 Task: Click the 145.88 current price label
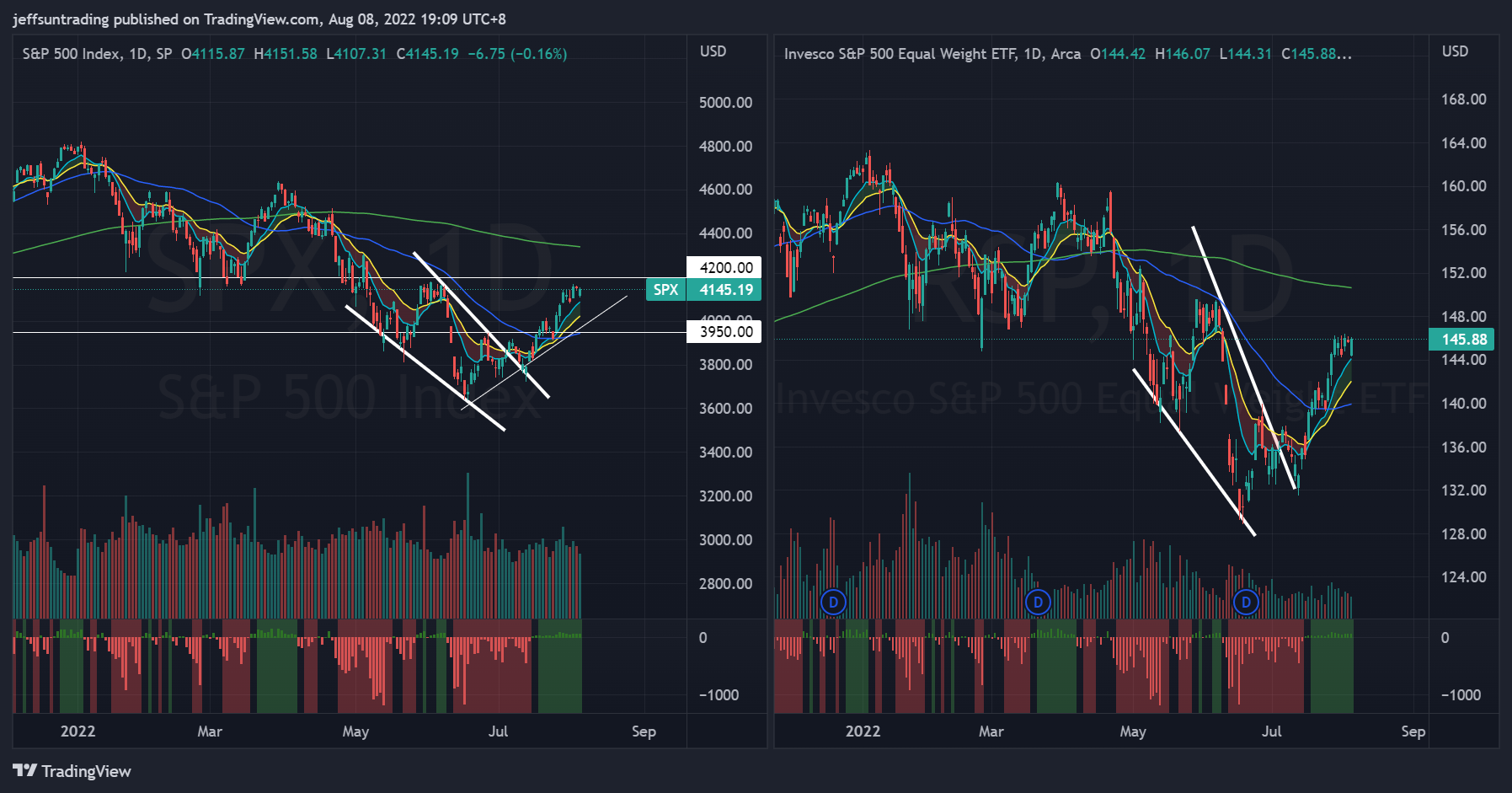1464,340
